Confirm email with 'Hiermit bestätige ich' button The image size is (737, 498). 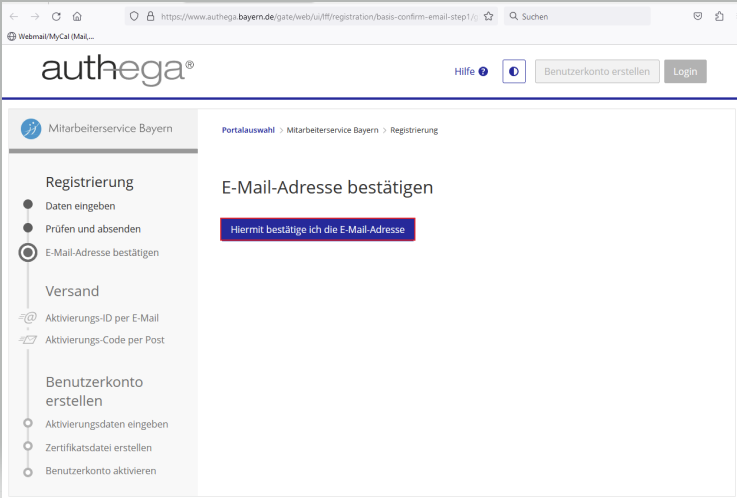pyautogui.click(x=317, y=230)
